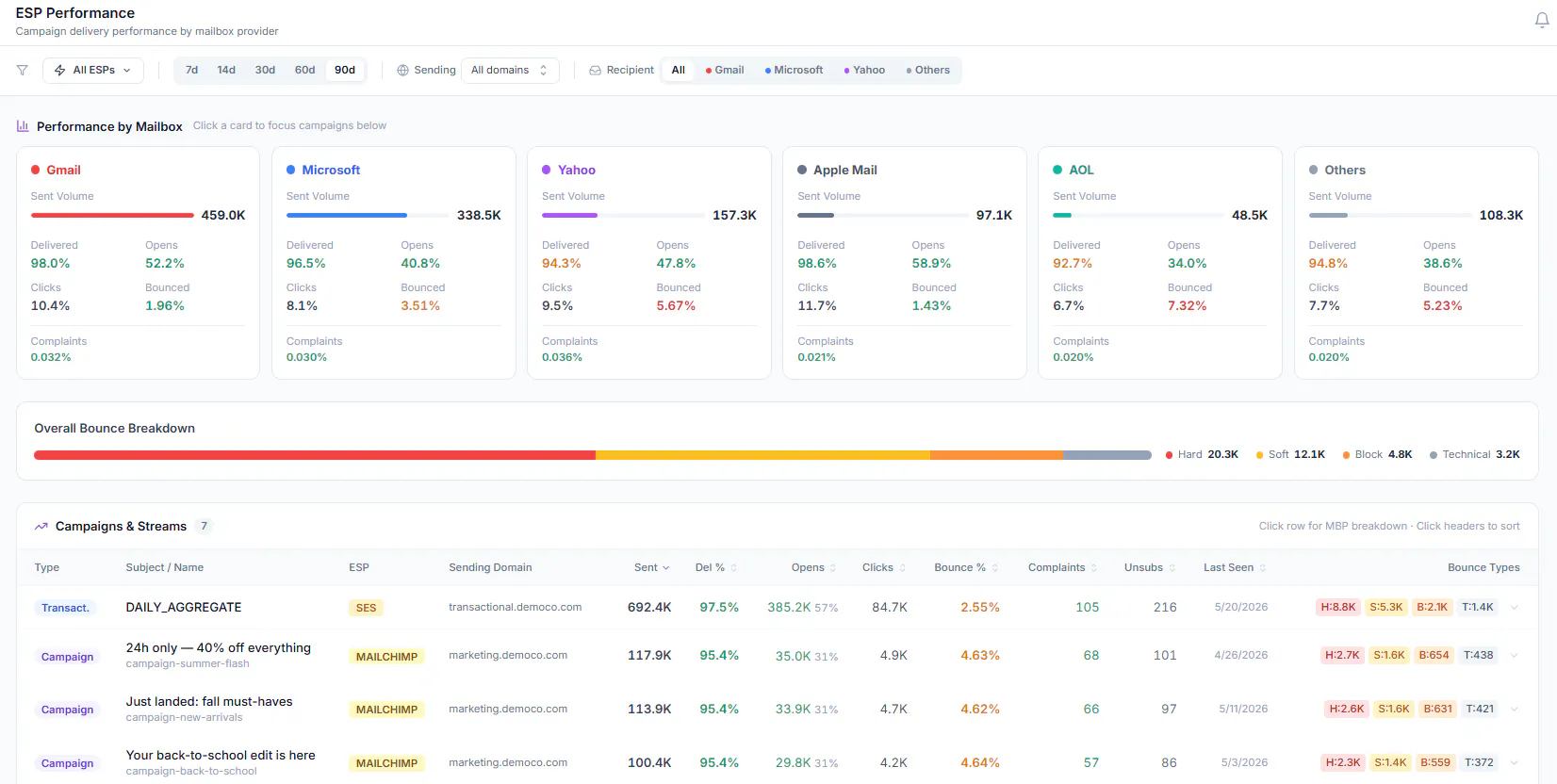Screen dimensions: 1557x784
Task: Click the sort icon on Del % header
Action: pos(734,568)
